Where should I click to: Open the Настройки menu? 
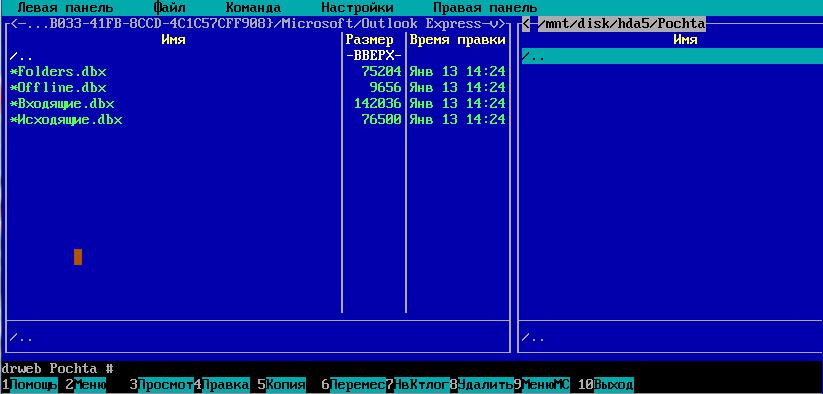tap(357, 8)
